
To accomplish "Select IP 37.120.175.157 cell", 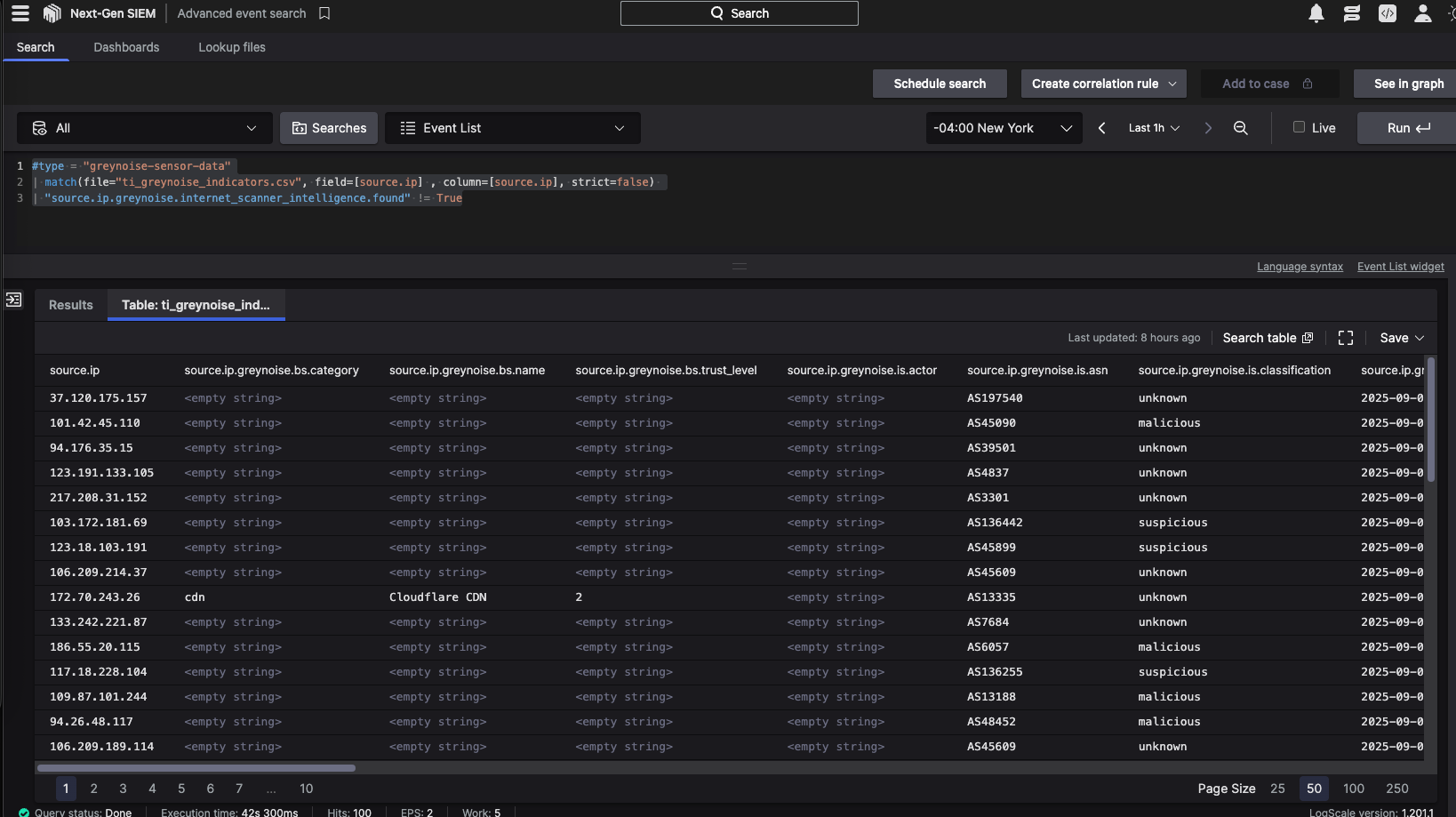I will point(99,398).
